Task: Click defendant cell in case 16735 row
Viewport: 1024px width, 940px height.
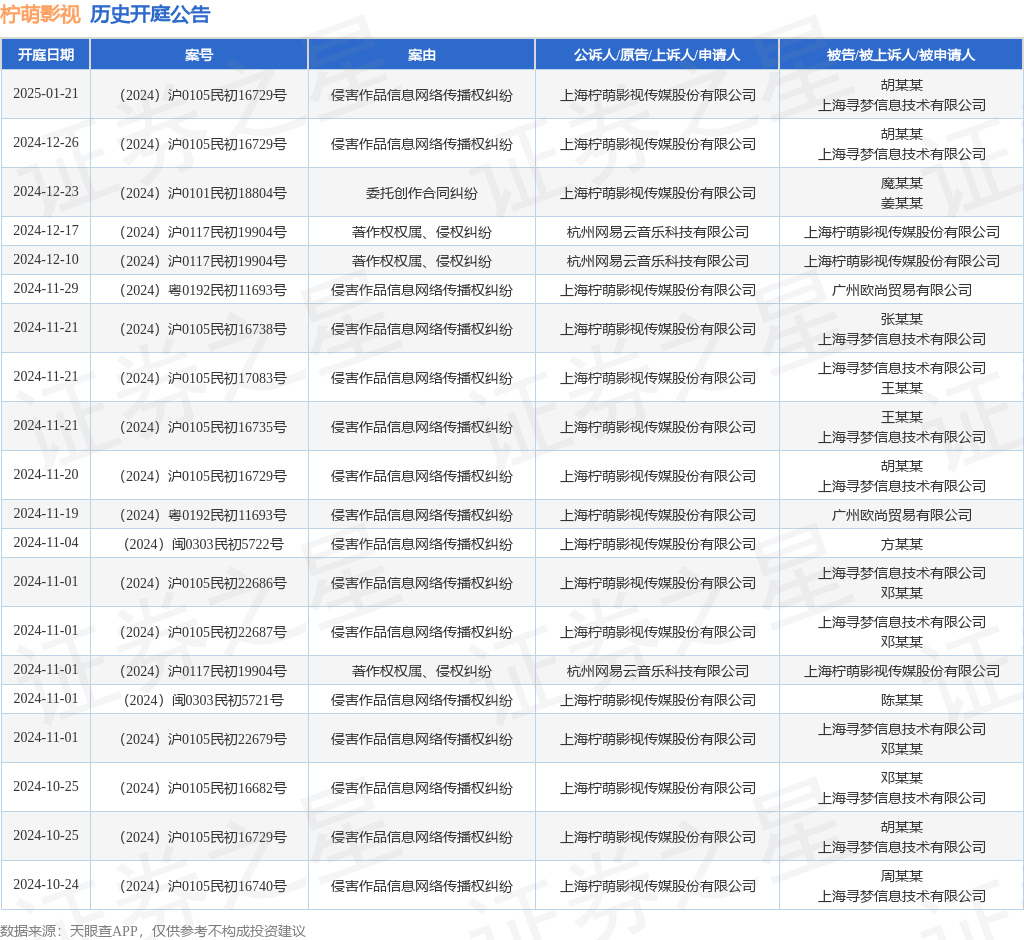Action: pyautogui.click(x=902, y=427)
